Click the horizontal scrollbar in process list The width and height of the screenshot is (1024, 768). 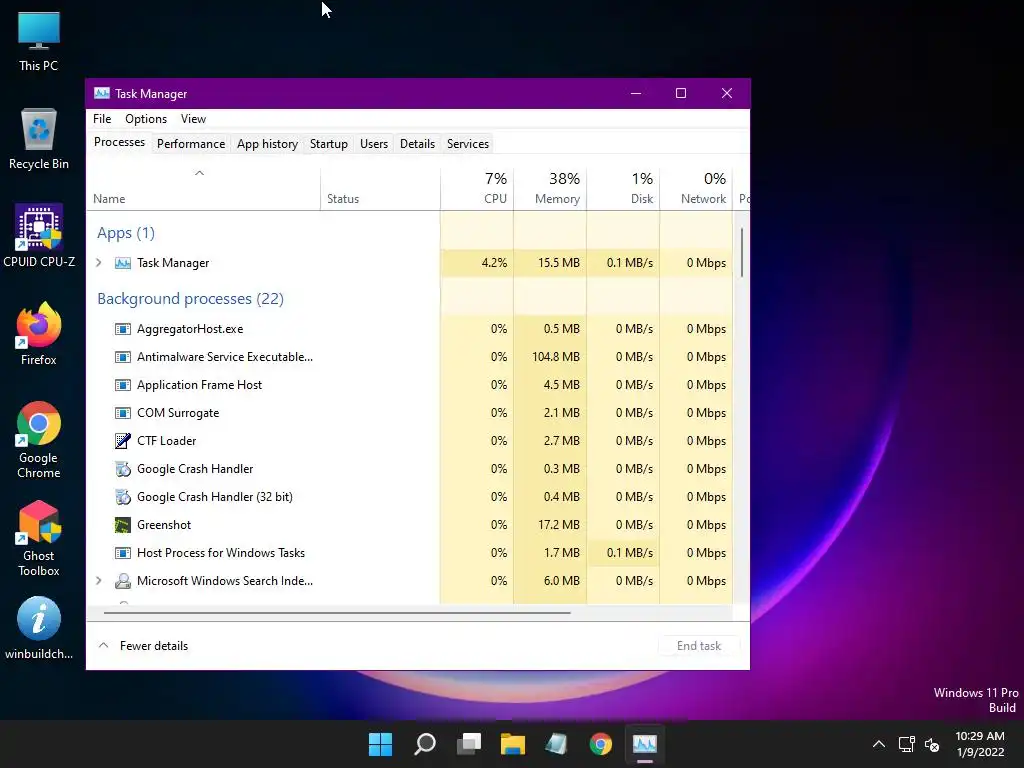[337, 613]
